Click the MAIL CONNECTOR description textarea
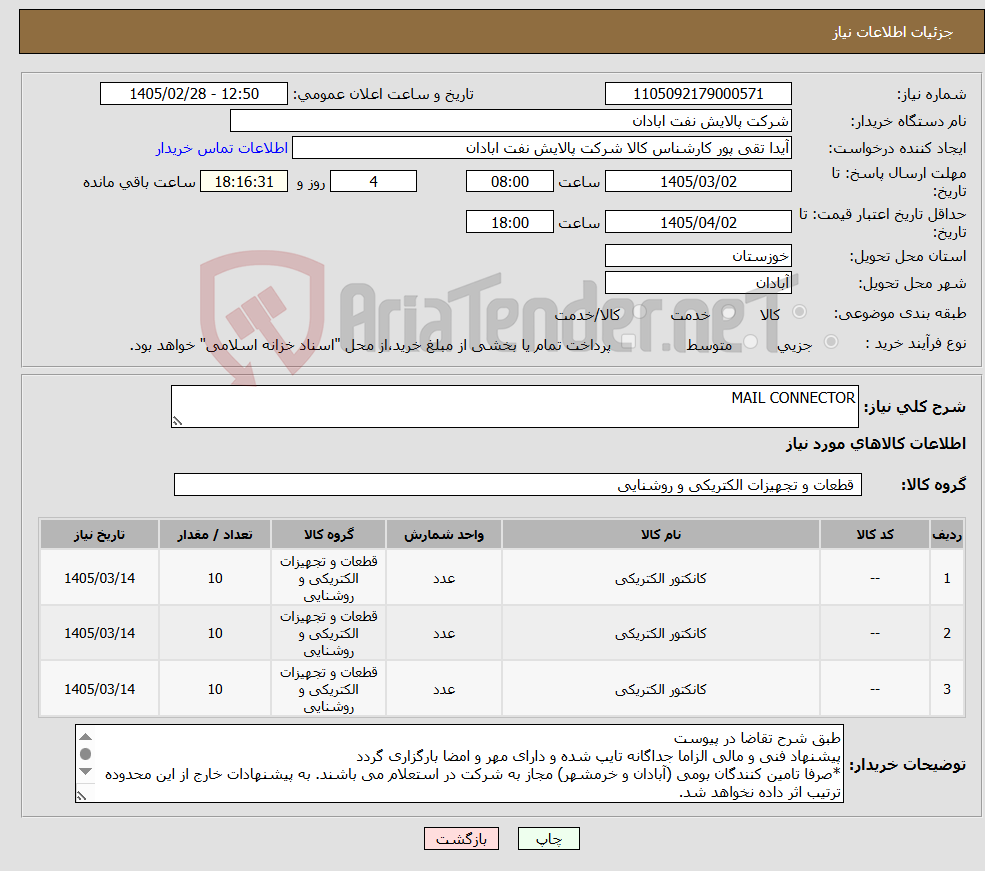The width and height of the screenshot is (985, 871). pyautogui.click(x=514, y=406)
